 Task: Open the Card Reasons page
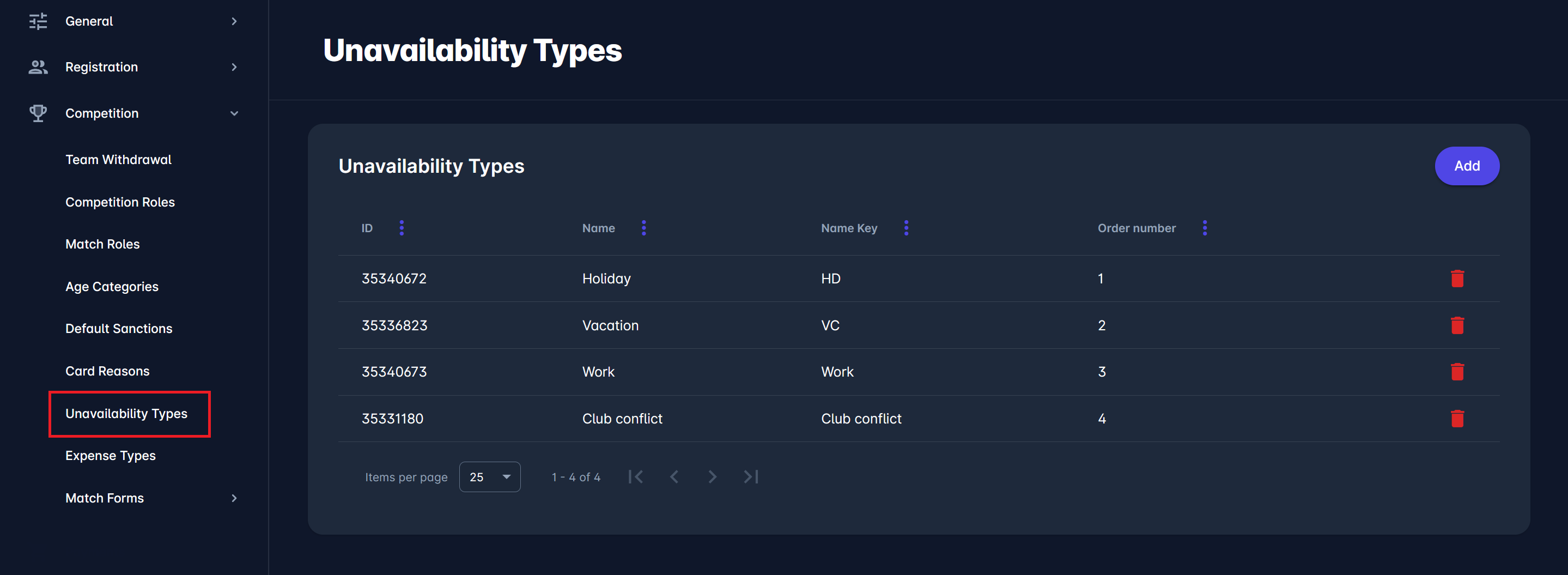[107, 371]
